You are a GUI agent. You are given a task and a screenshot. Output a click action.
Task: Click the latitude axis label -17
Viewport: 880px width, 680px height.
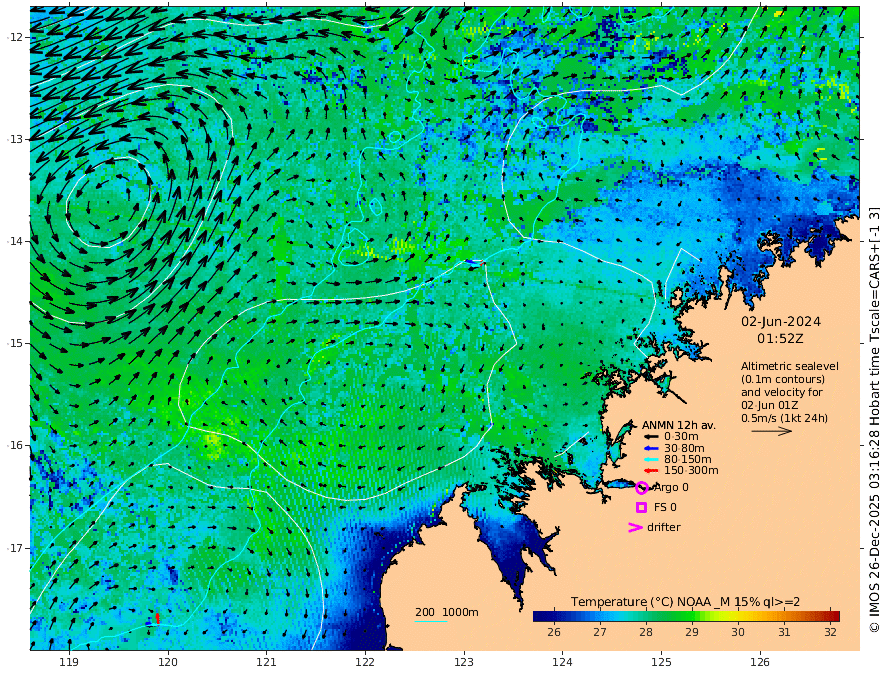15,548
